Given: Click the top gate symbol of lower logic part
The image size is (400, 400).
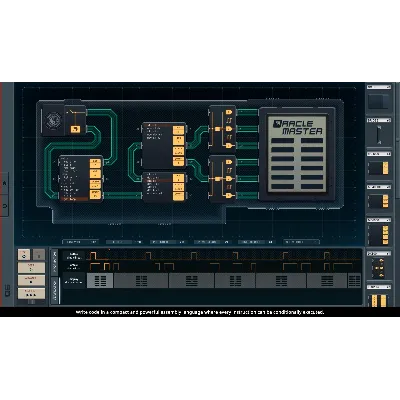Looking at the screenshot, I should click(x=229, y=162).
